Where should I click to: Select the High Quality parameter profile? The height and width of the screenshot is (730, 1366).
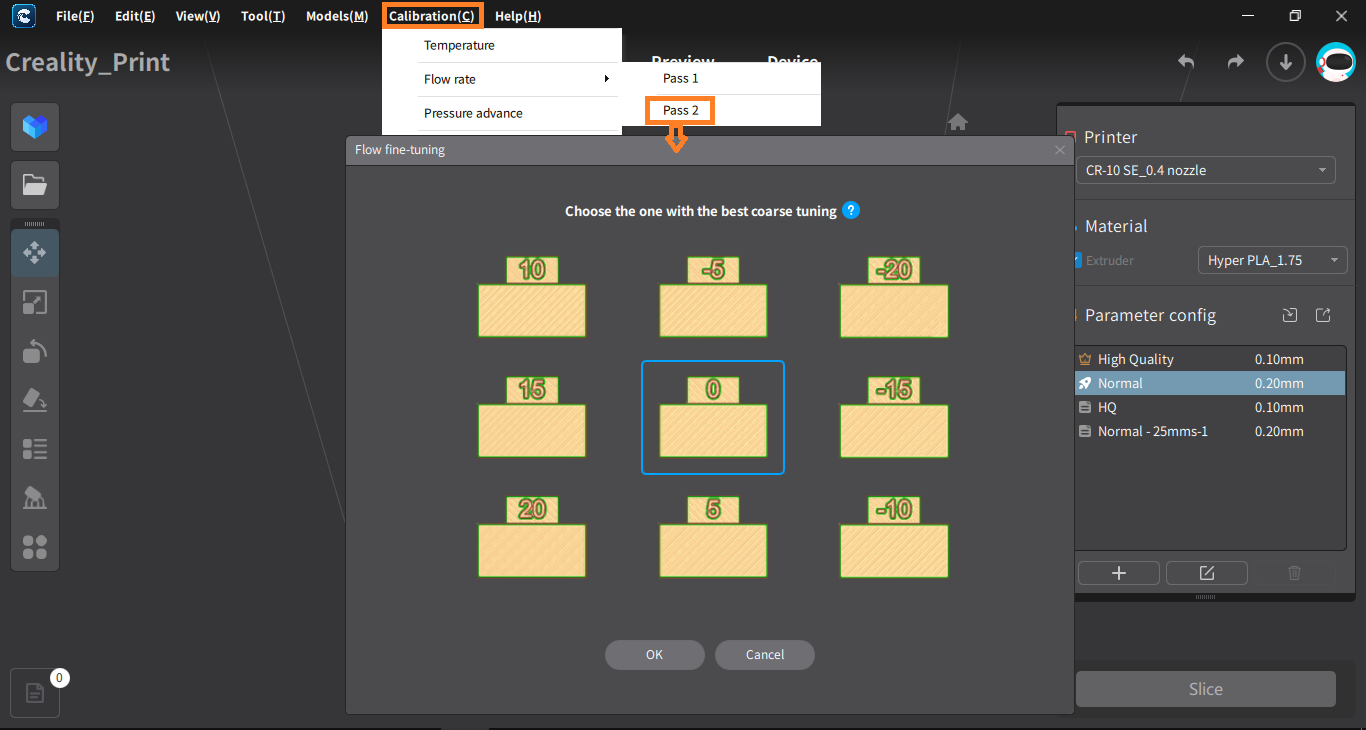[1210, 359]
